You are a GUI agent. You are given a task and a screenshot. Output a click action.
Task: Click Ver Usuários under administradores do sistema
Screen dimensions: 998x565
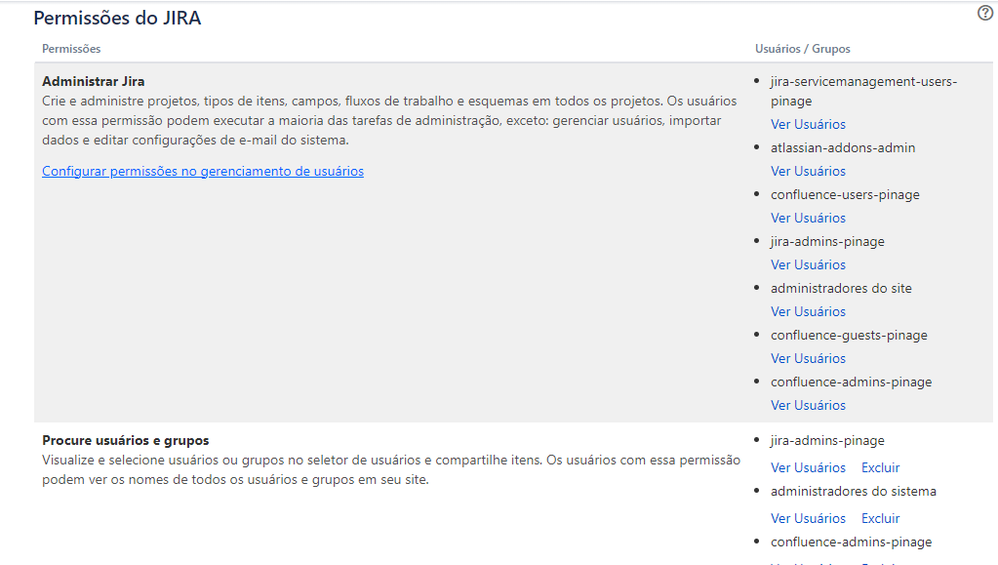808,519
